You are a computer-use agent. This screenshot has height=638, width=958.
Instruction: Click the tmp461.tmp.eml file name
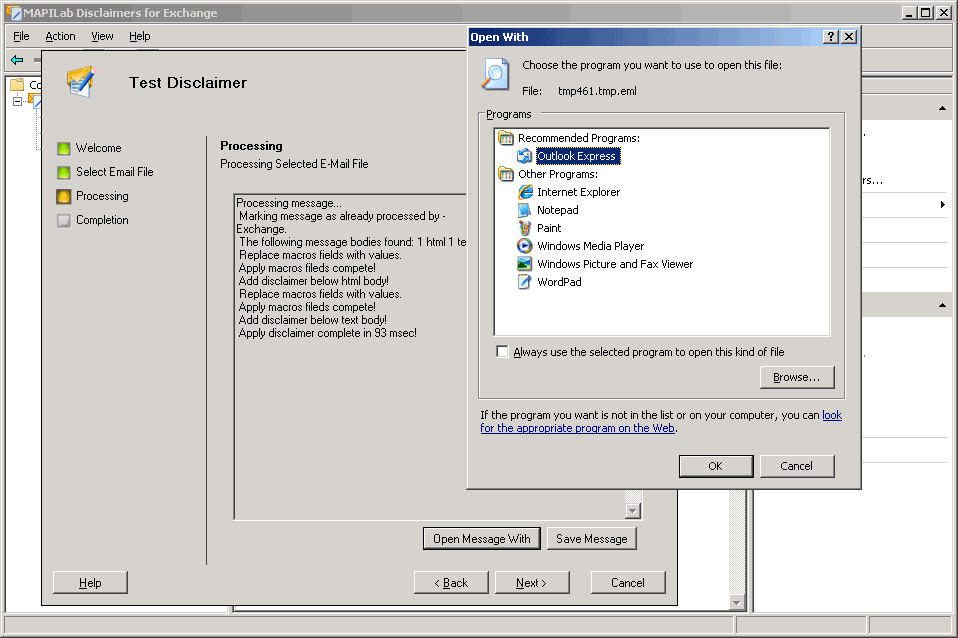click(597, 91)
